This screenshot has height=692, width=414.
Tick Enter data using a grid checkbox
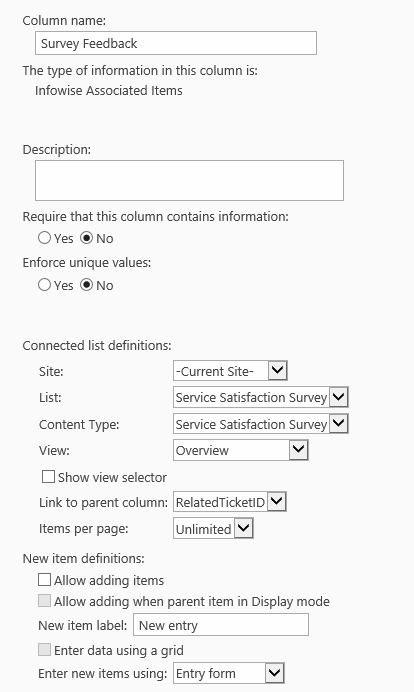pos(44,650)
